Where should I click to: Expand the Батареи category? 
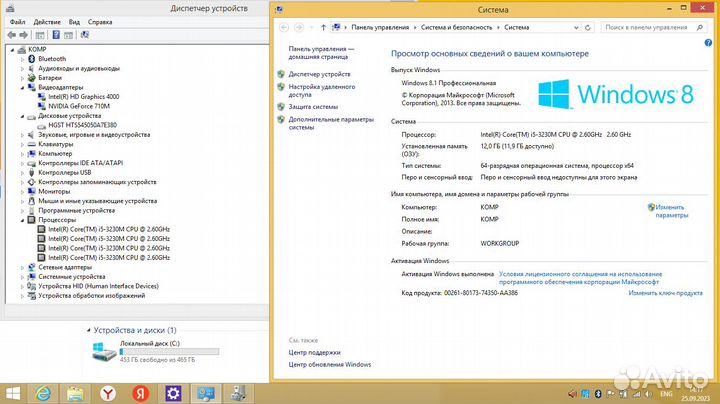coord(22,78)
